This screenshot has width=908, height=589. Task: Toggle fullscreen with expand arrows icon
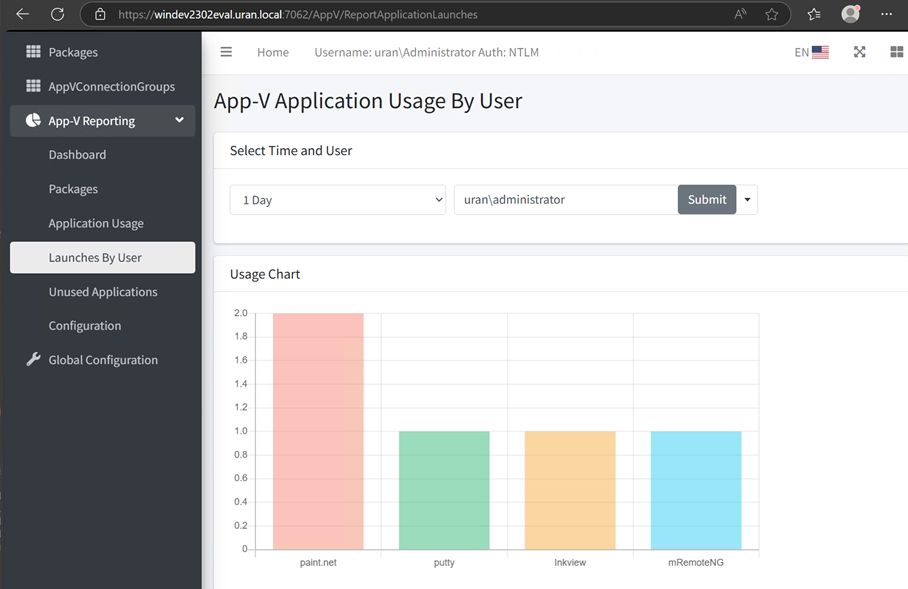tap(859, 52)
